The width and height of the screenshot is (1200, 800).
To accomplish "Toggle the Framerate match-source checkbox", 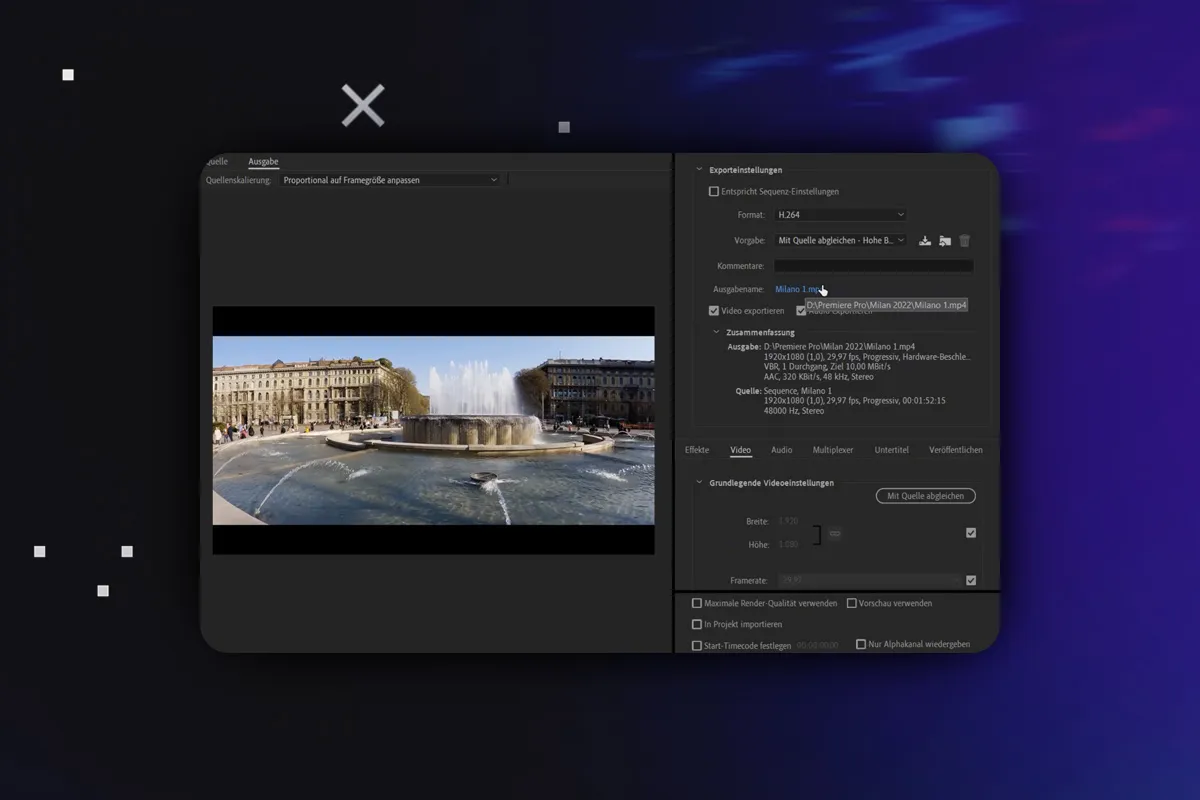I will point(971,580).
